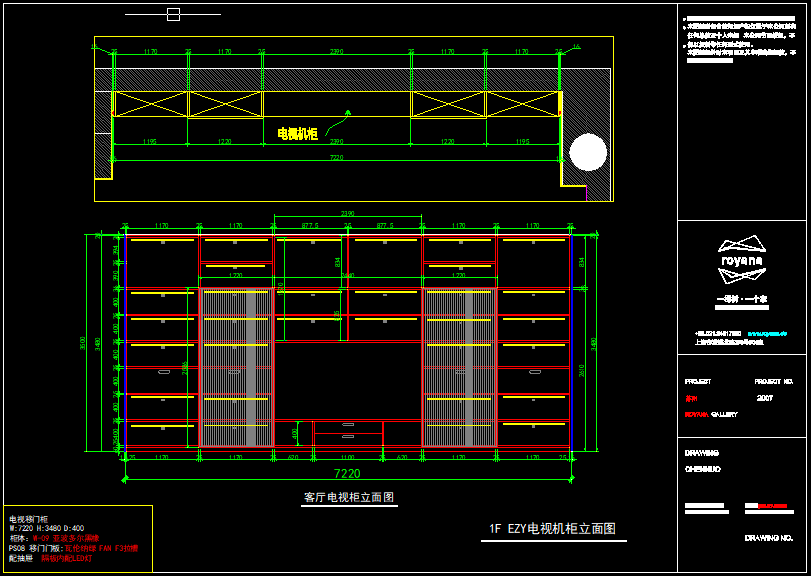Click the small square symbol at top left
This screenshot has height=576, width=811.
click(173, 14)
